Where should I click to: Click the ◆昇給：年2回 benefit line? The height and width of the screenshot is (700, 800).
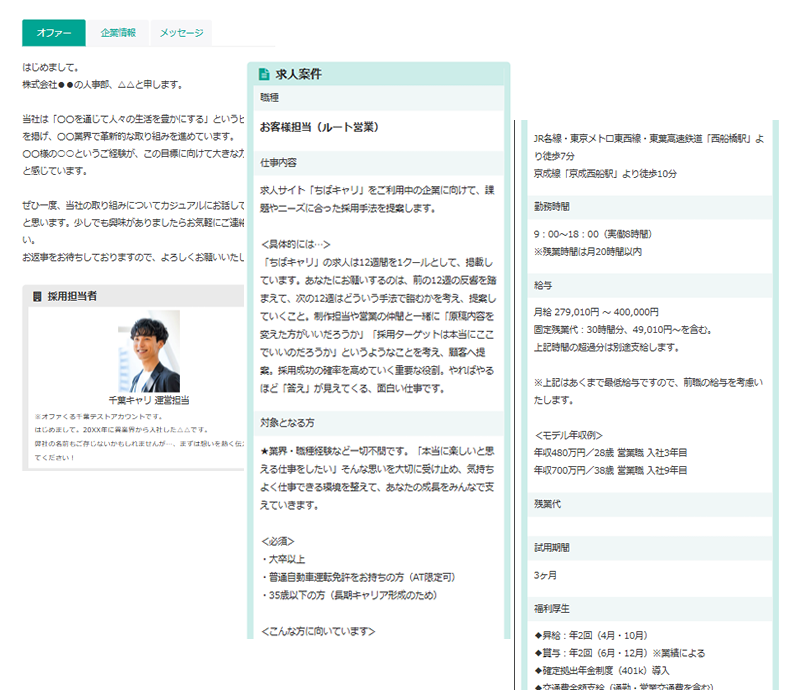[591, 635]
